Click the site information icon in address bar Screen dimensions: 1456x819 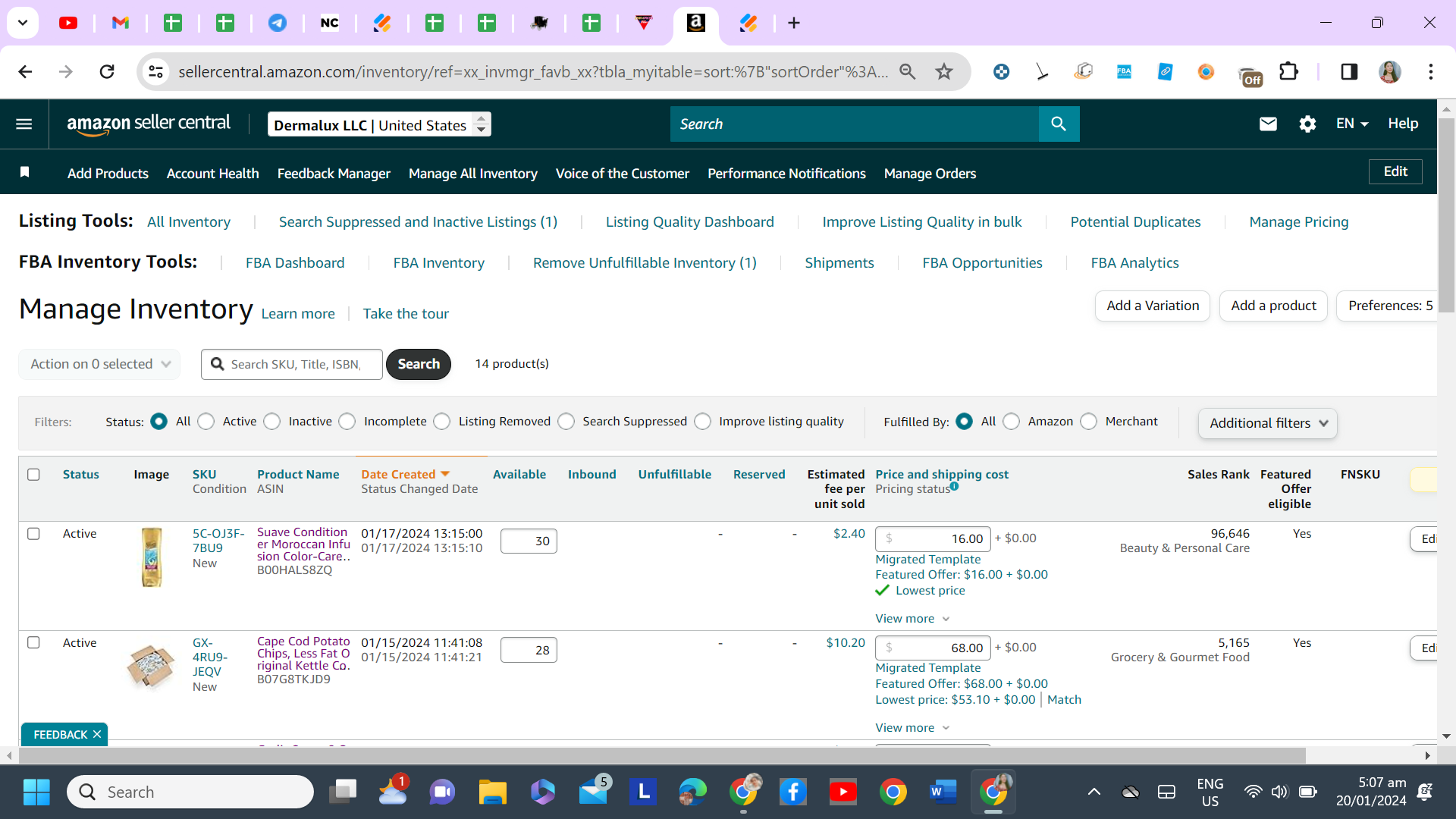pos(155,71)
